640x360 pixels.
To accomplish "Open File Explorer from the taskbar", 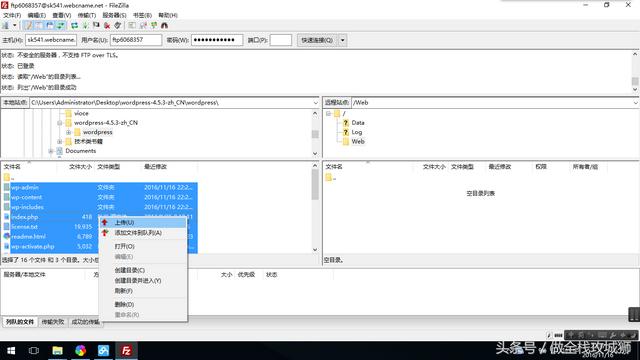I will pos(58,350).
